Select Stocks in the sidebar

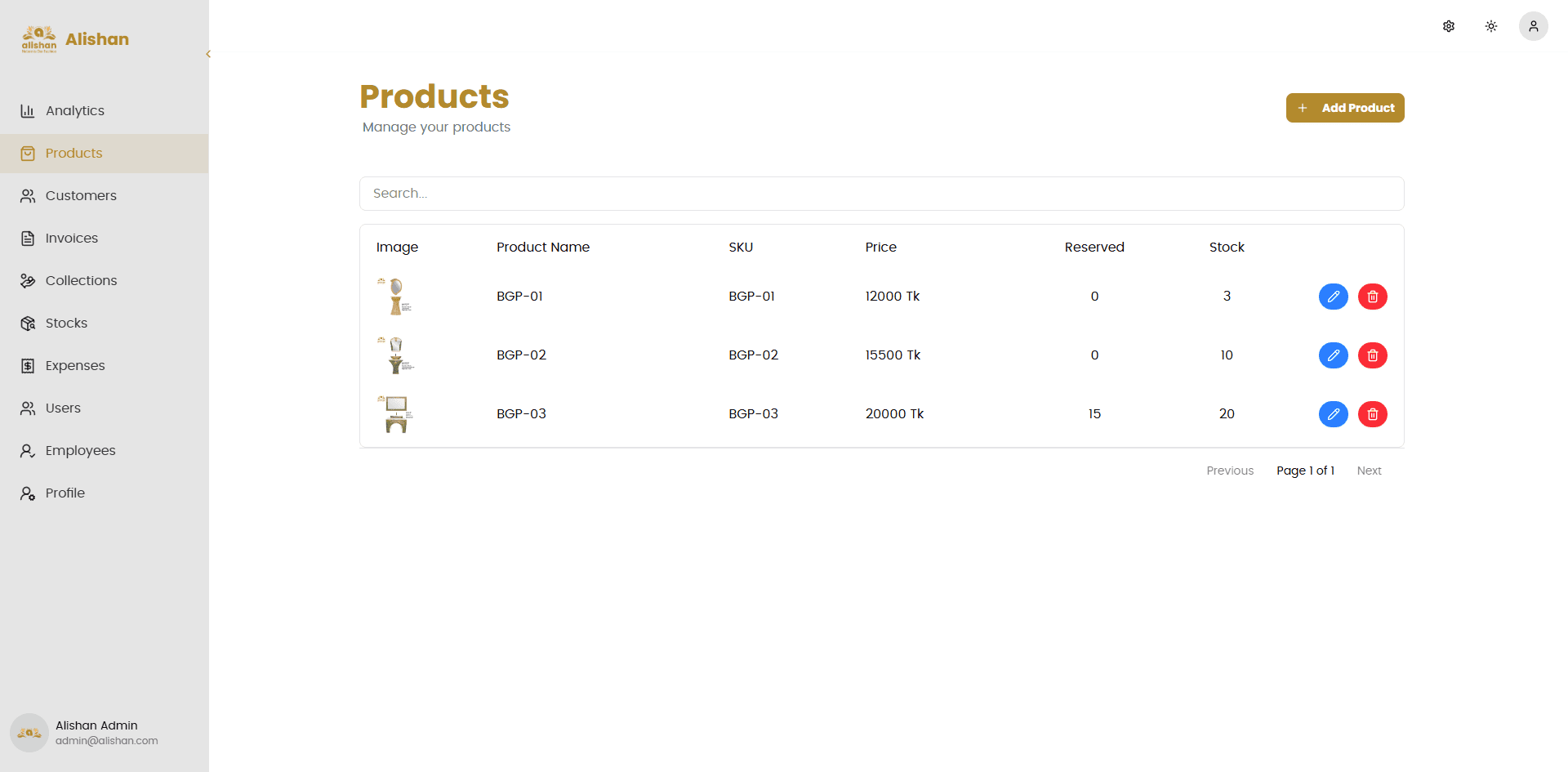[104, 324]
